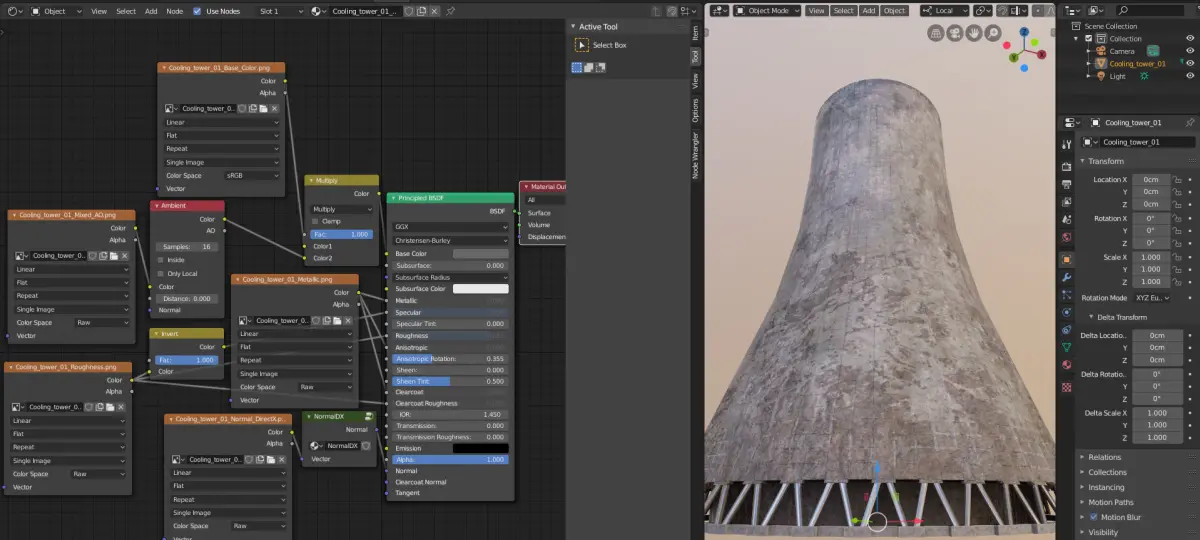Click fake user shield icon in node header
The width and height of the screenshot is (1200, 540).
pyautogui.click(x=407, y=10)
